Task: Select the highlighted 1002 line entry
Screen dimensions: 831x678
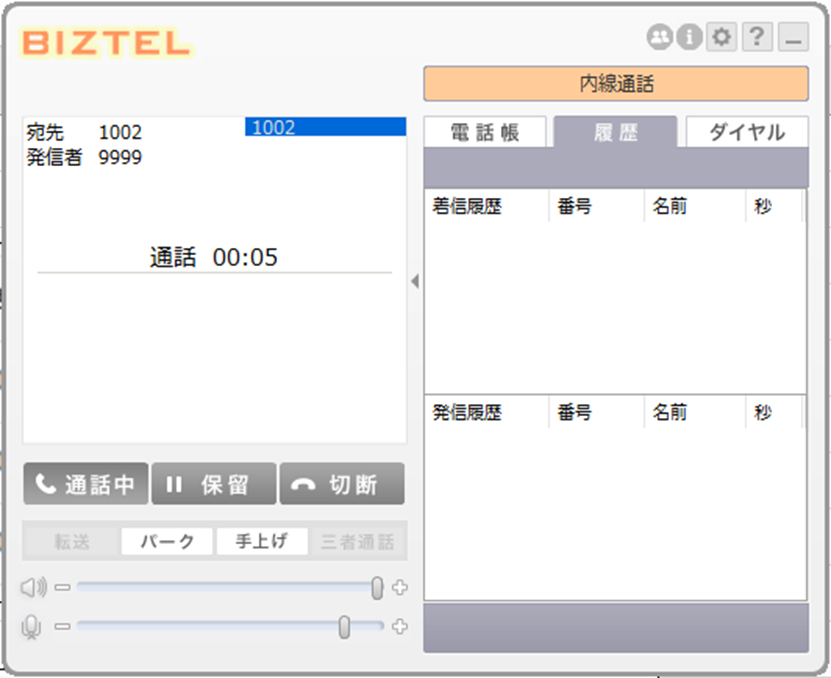Action: point(325,127)
